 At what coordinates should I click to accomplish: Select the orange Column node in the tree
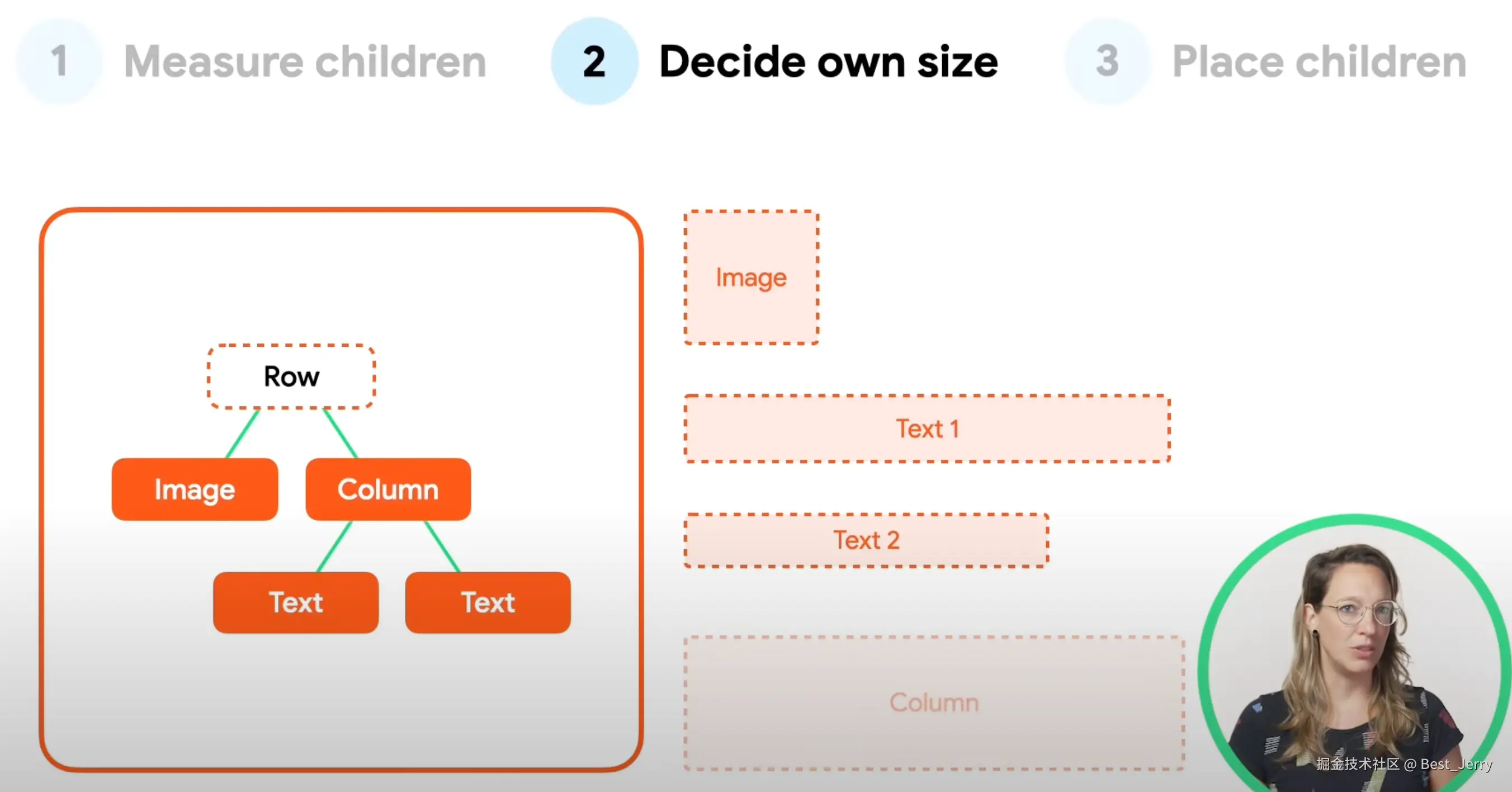pyautogui.click(x=388, y=489)
